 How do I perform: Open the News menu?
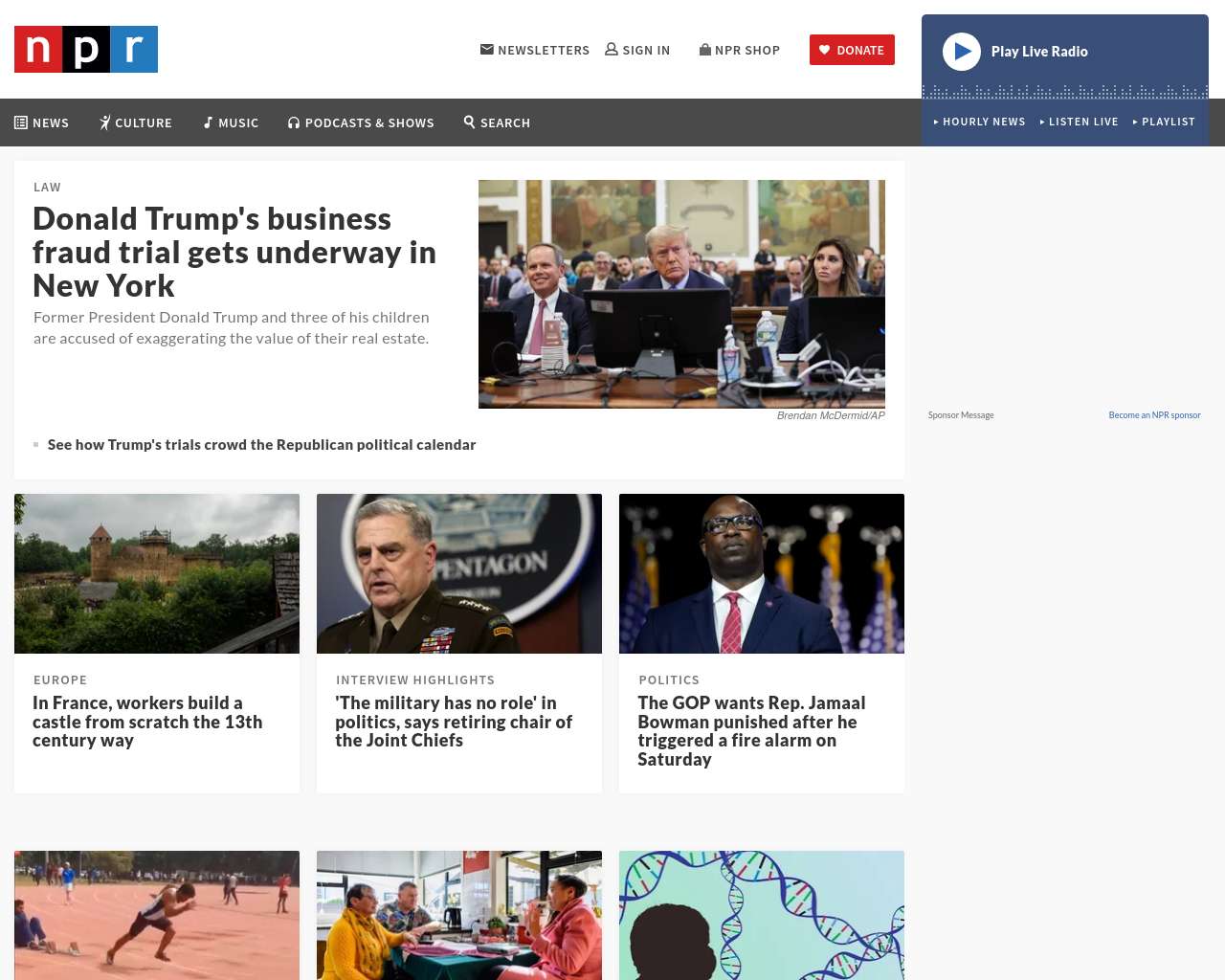(42, 122)
